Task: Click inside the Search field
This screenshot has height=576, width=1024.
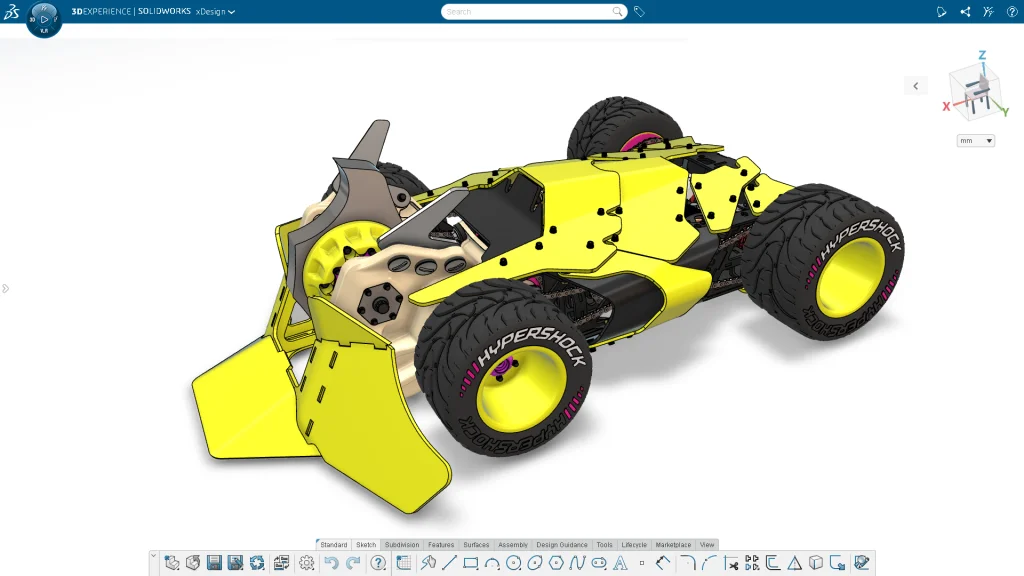Action: (x=530, y=11)
